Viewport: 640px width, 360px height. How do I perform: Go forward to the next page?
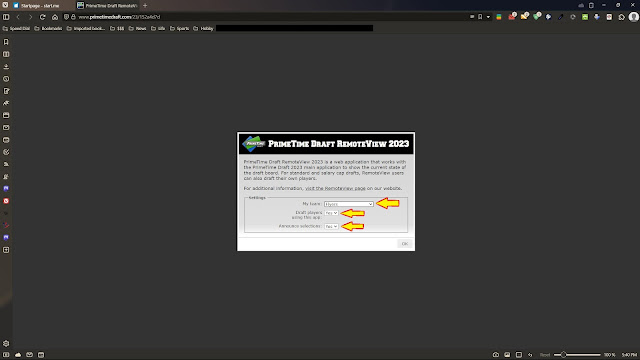pyautogui.click(x=30, y=17)
